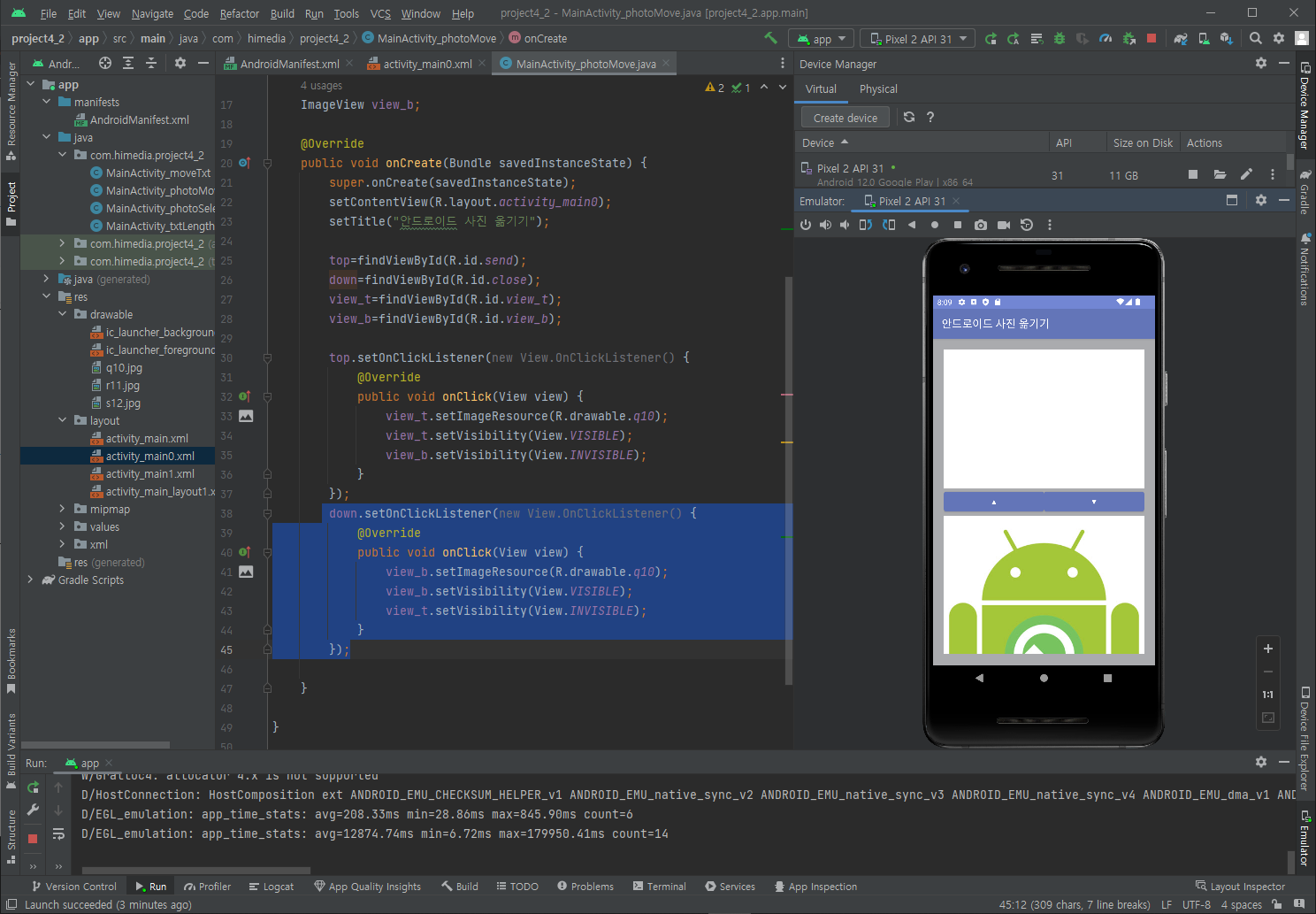Expand the mipmap folder node

[63, 509]
